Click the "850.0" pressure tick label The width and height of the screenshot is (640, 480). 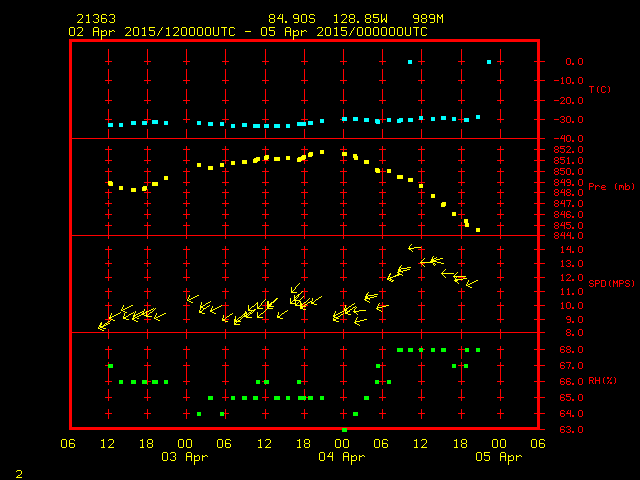[569, 172]
